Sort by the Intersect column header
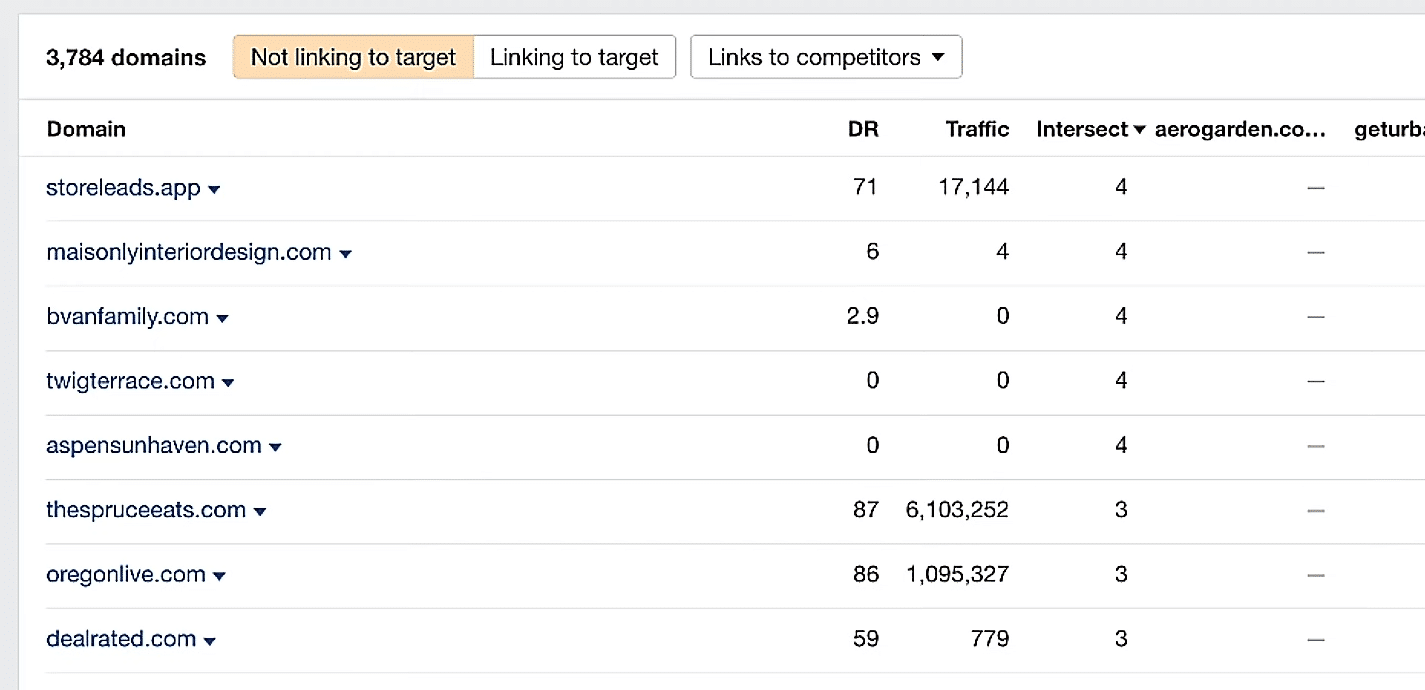Image resolution: width=1425 pixels, height=690 pixels. pyautogui.click(x=1090, y=129)
